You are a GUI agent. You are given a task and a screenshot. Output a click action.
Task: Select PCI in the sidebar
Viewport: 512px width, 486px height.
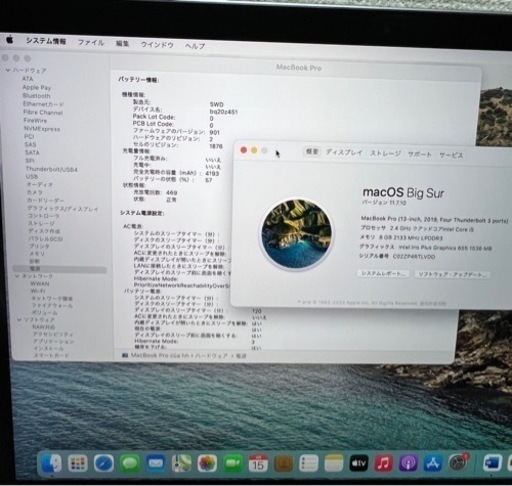click(x=29, y=136)
